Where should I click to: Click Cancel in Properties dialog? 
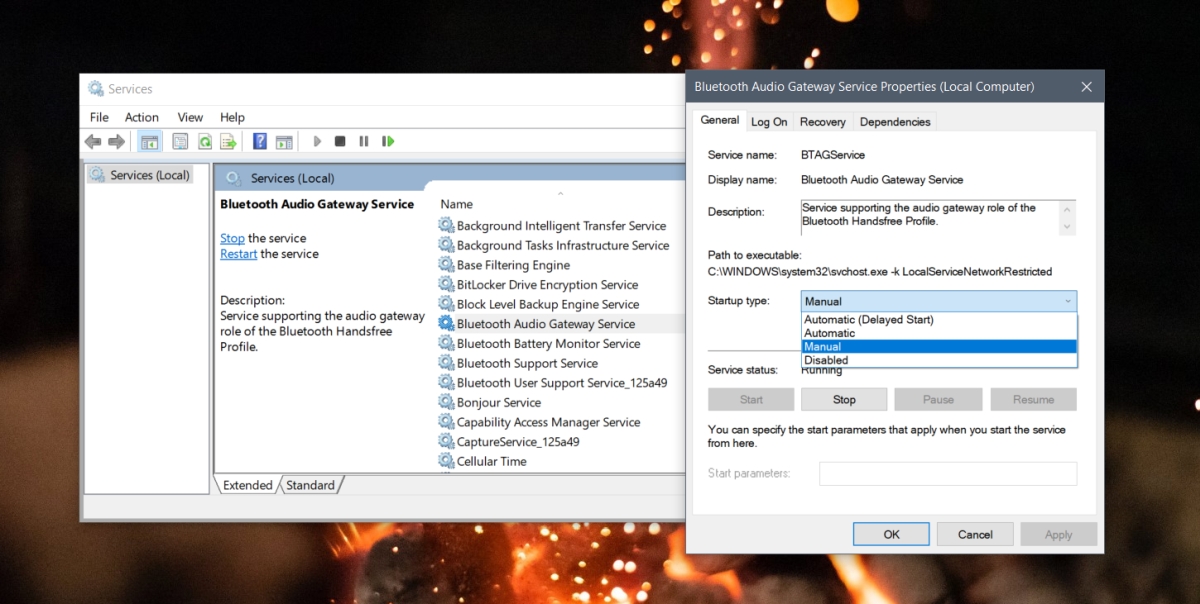point(975,534)
